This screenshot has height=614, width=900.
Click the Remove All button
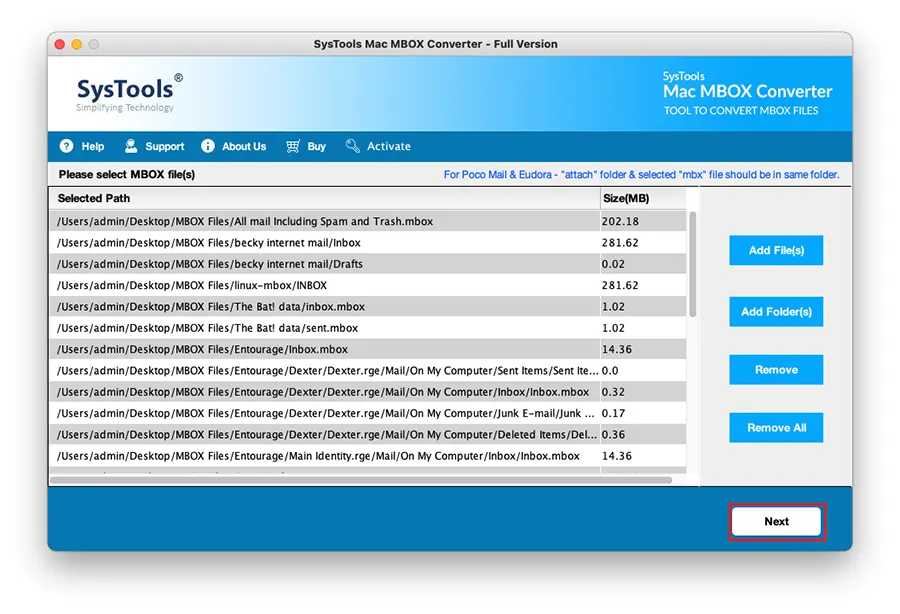tap(776, 428)
